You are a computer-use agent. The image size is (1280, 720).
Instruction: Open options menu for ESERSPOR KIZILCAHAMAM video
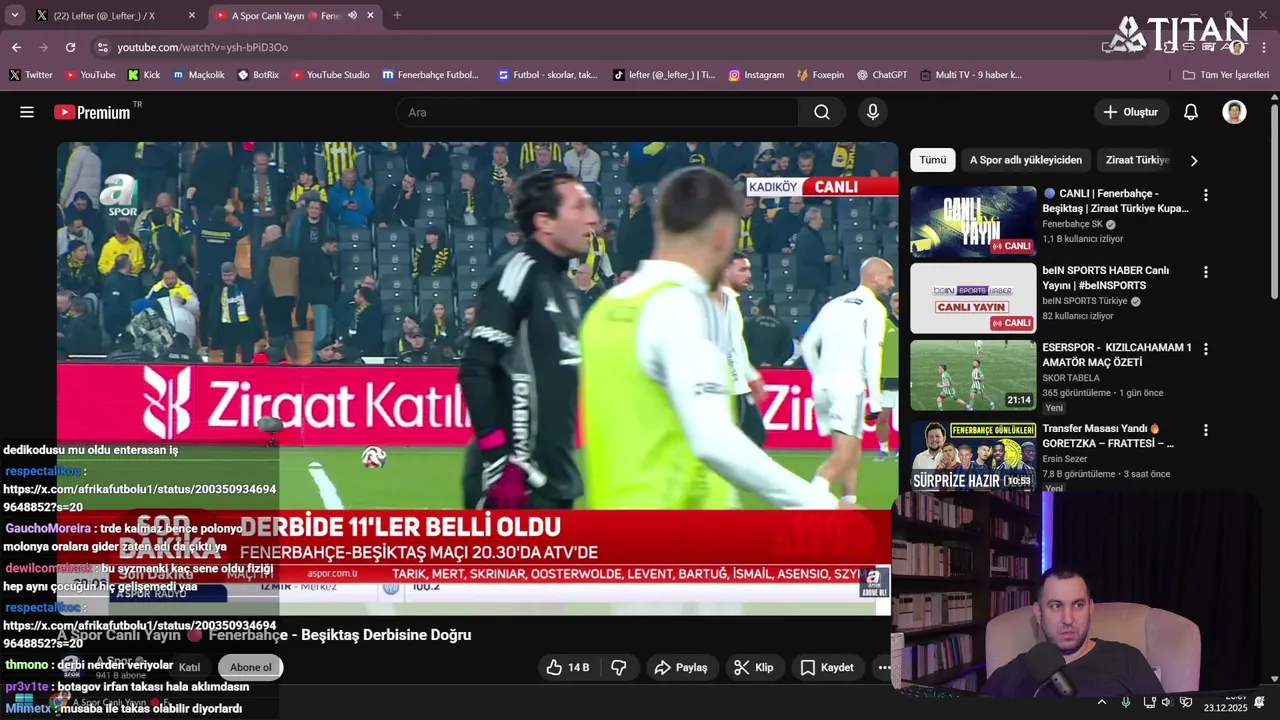click(x=1205, y=349)
